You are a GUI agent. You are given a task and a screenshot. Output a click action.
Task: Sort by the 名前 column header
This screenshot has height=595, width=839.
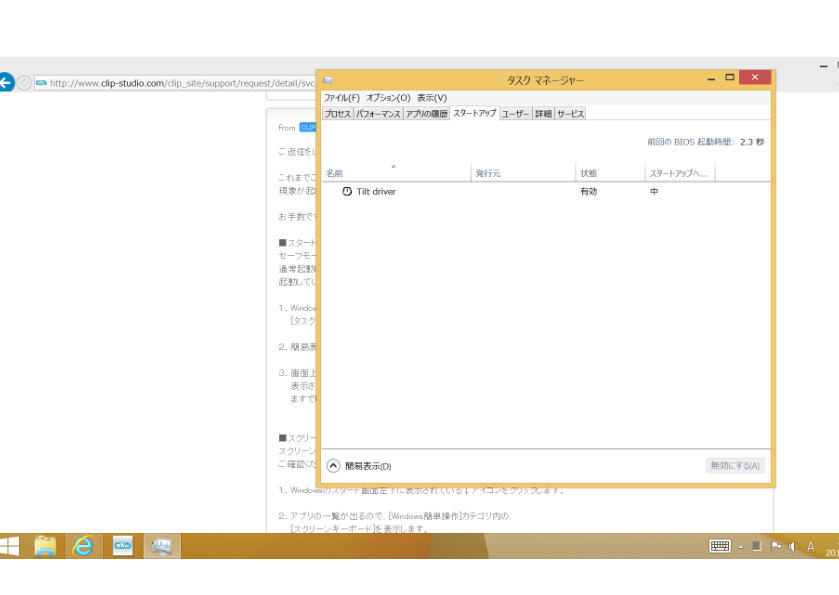[x=396, y=173]
